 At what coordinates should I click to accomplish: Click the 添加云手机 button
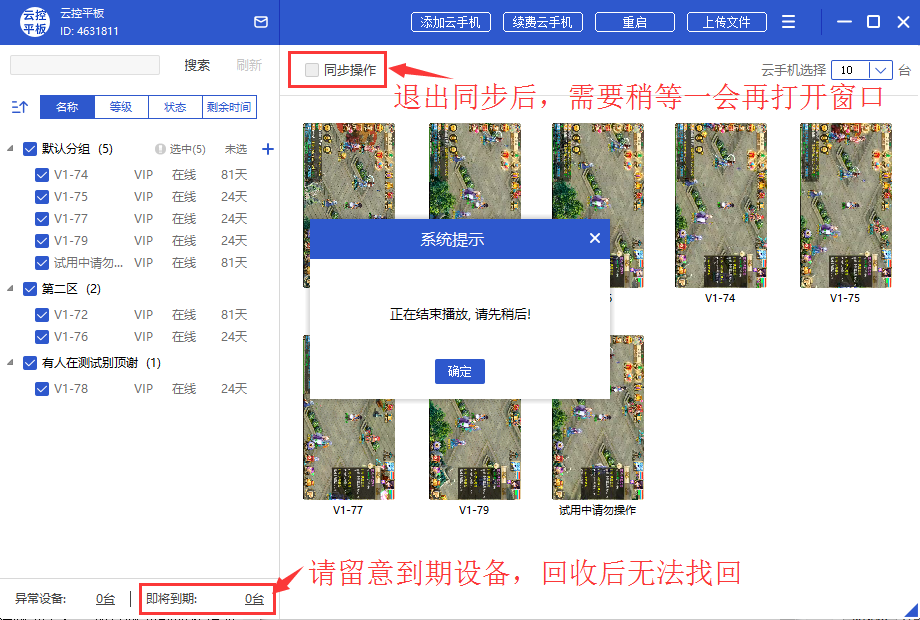[x=451, y=22]
